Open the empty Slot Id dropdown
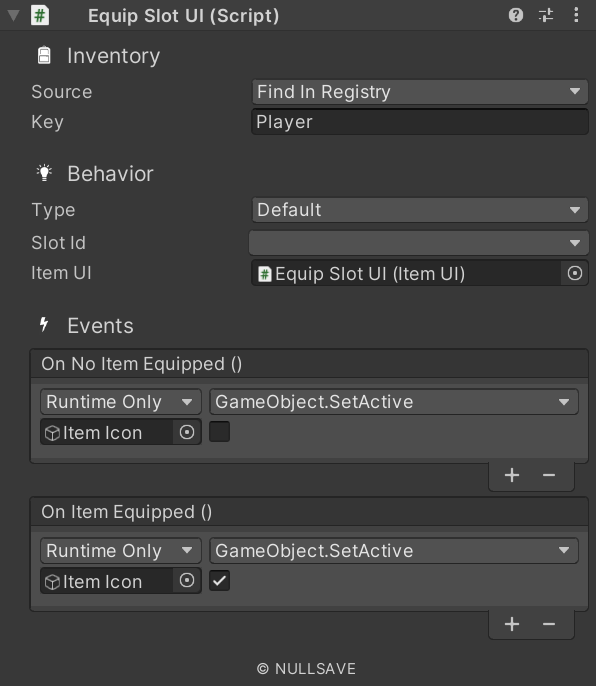Image resolution: width=596 pixels, height=686 pixels. point(419,243)
